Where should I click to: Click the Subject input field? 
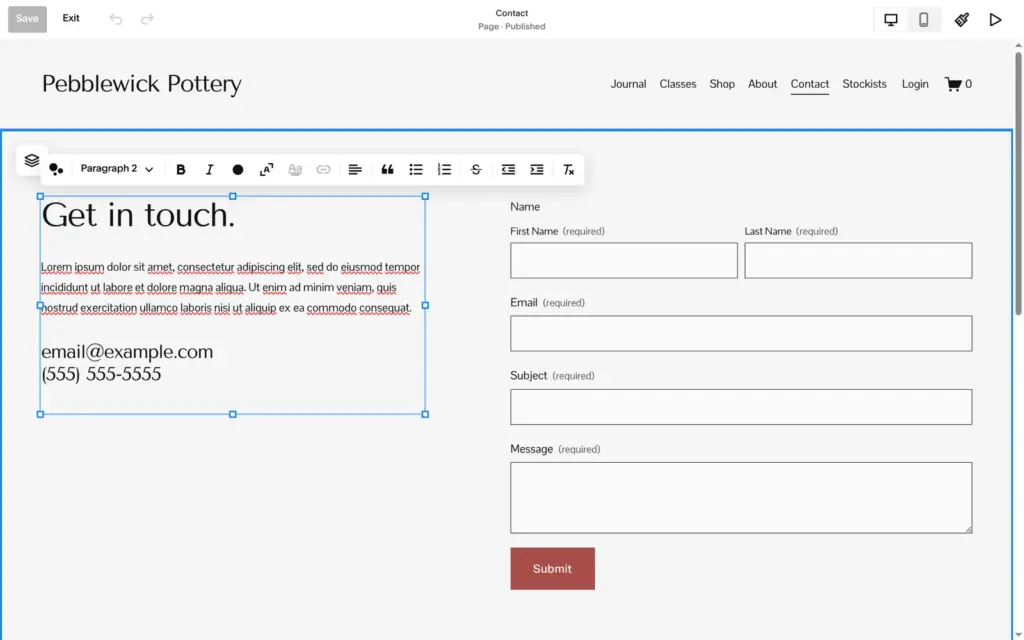tap(741, 407)
